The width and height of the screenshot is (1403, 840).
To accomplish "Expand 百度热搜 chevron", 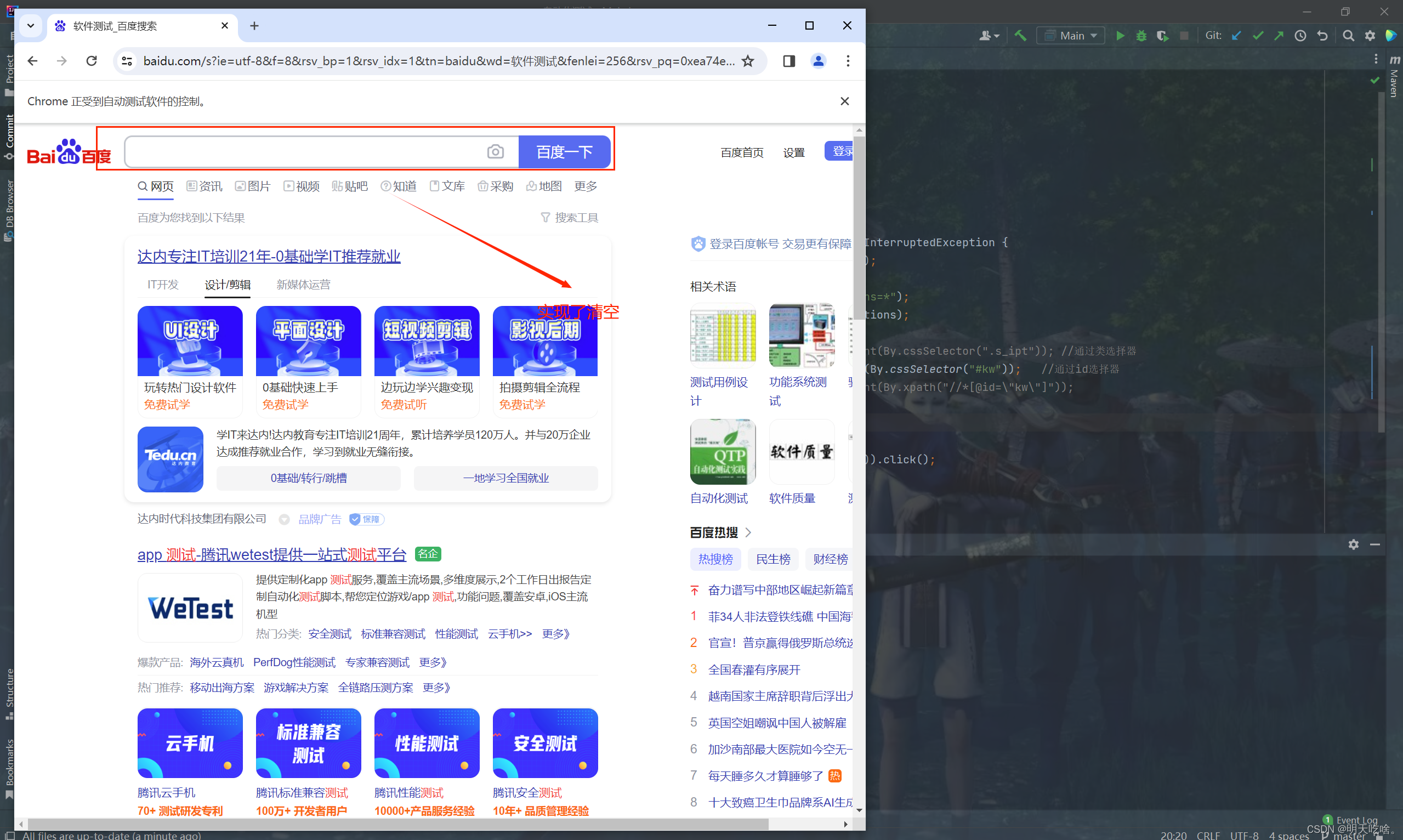I will click(748, 532).
